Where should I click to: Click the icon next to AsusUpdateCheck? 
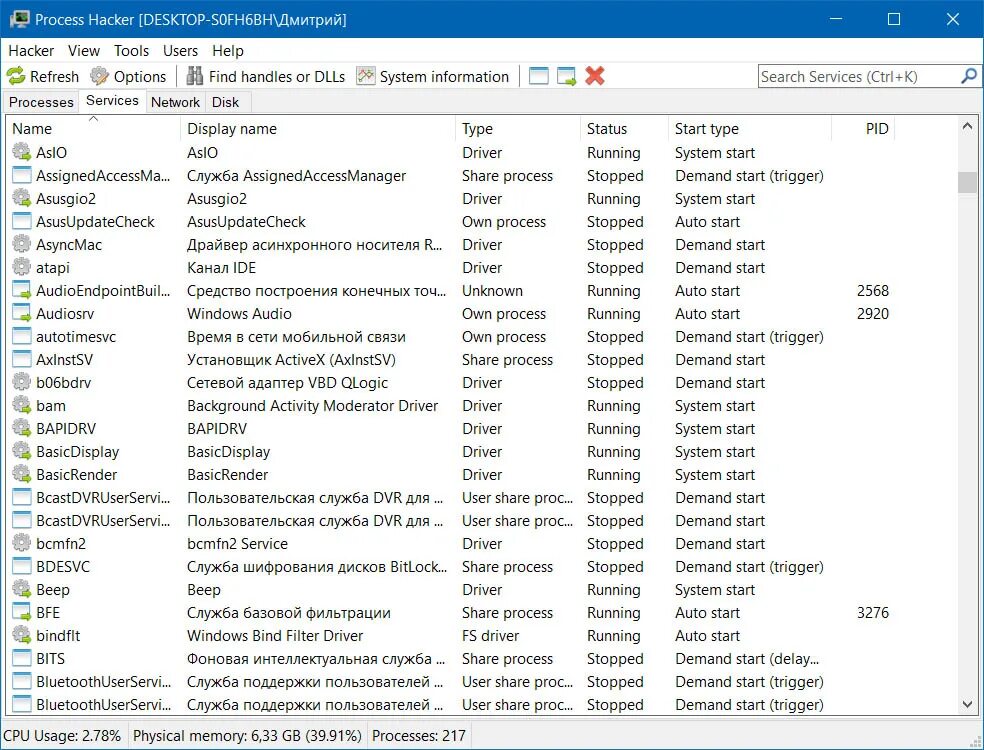click(x=21, y=221)
